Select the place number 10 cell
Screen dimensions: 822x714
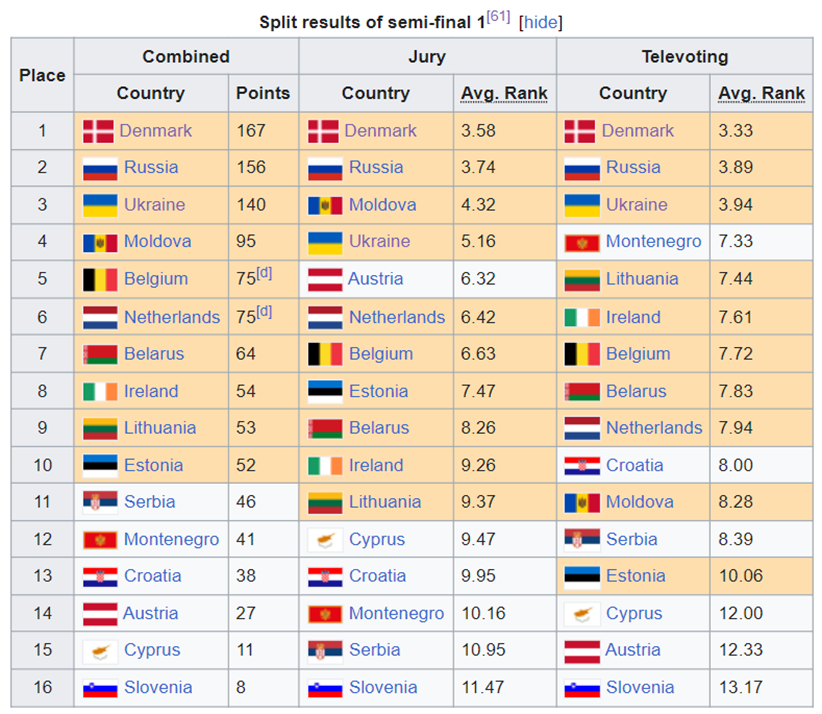tap(42, 466)
